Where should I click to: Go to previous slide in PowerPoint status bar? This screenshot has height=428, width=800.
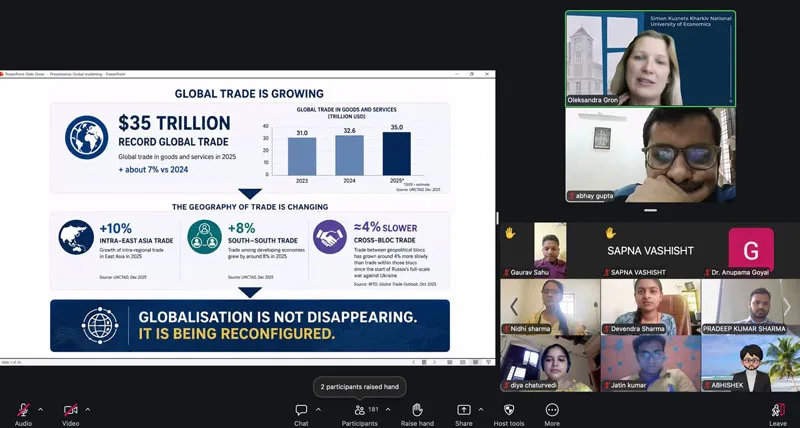[414, 362]
